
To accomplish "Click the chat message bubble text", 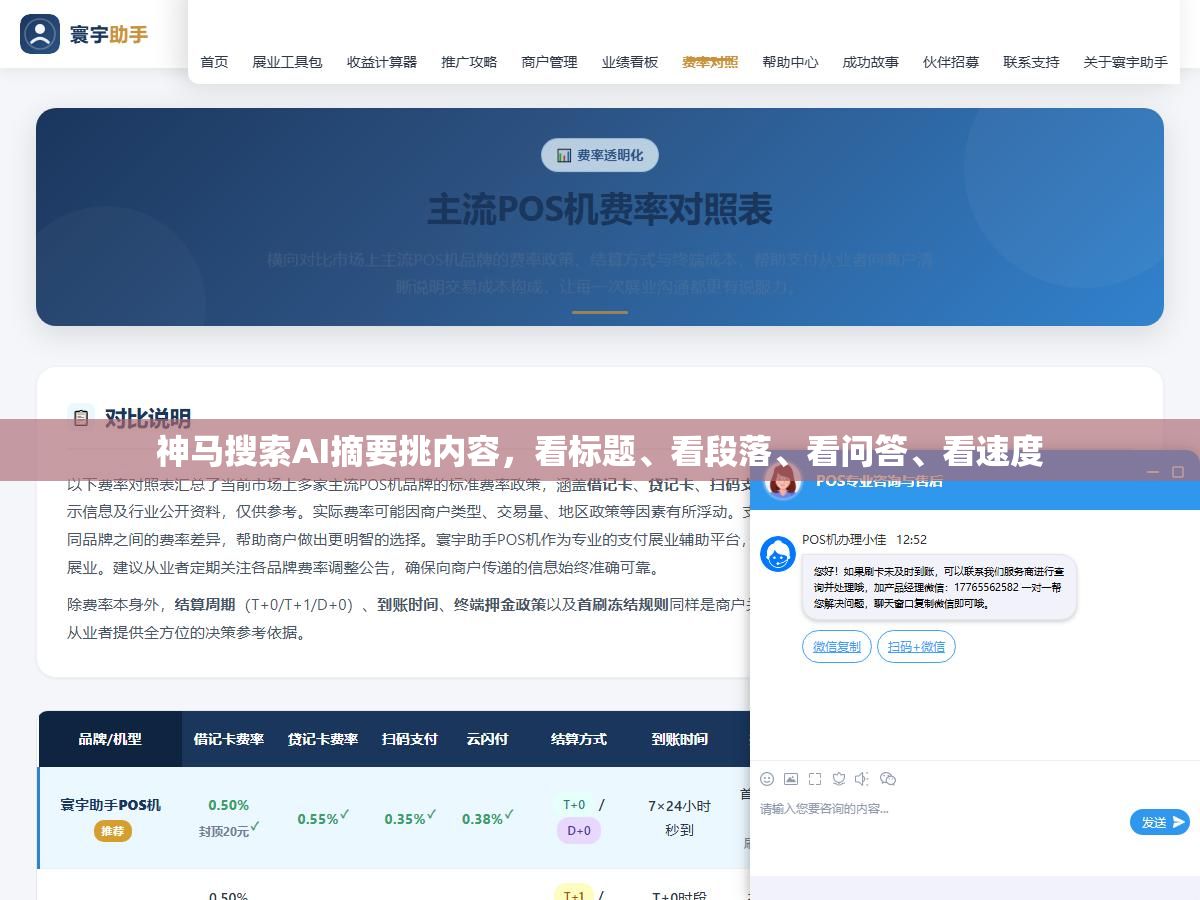I will click(938, 587).
